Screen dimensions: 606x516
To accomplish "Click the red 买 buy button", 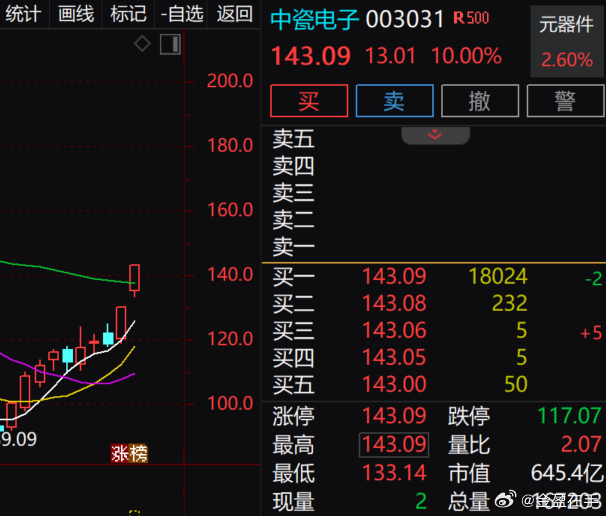I will click(309, 101).
